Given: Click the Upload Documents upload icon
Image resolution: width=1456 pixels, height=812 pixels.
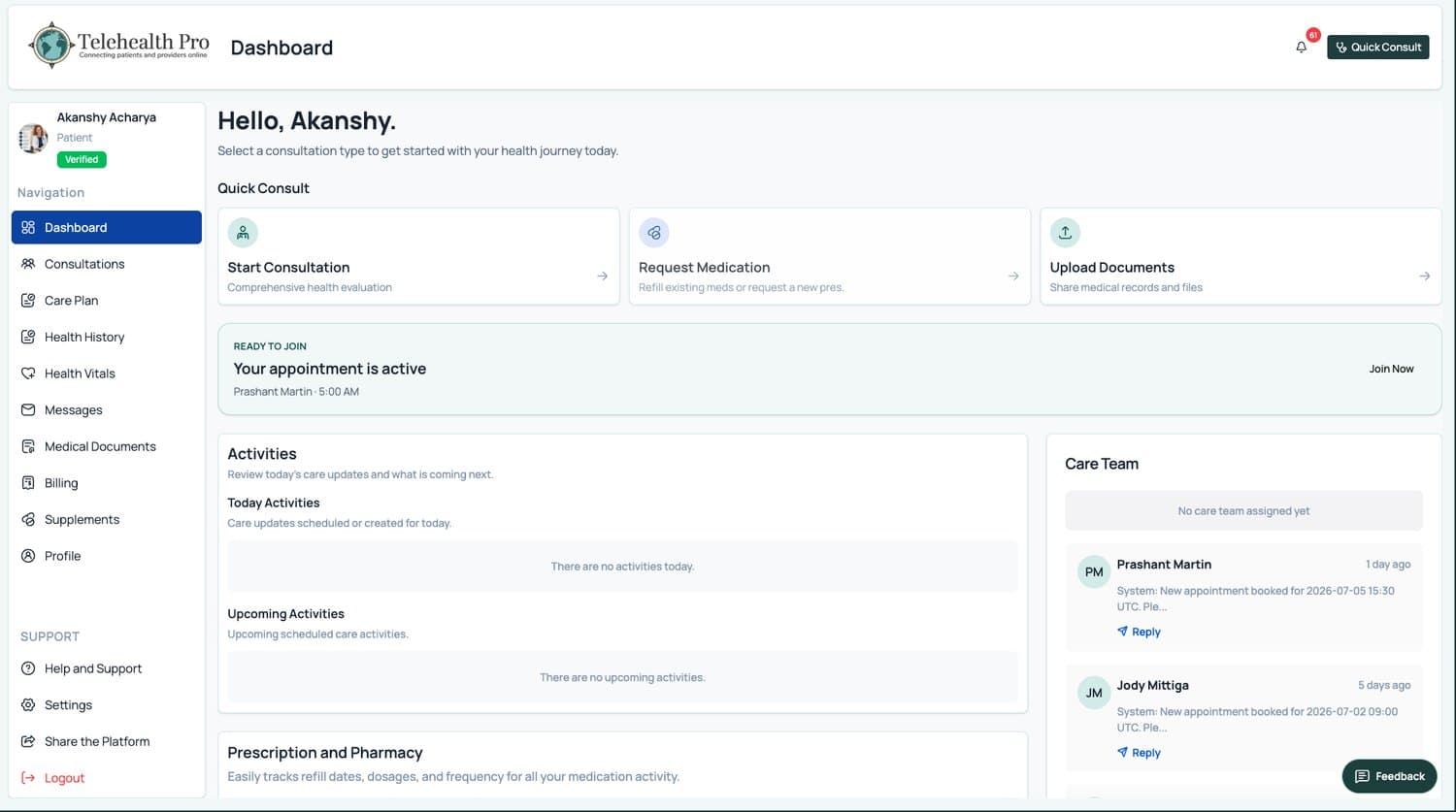Looking at the screenshot, I should click(1065, 233).
